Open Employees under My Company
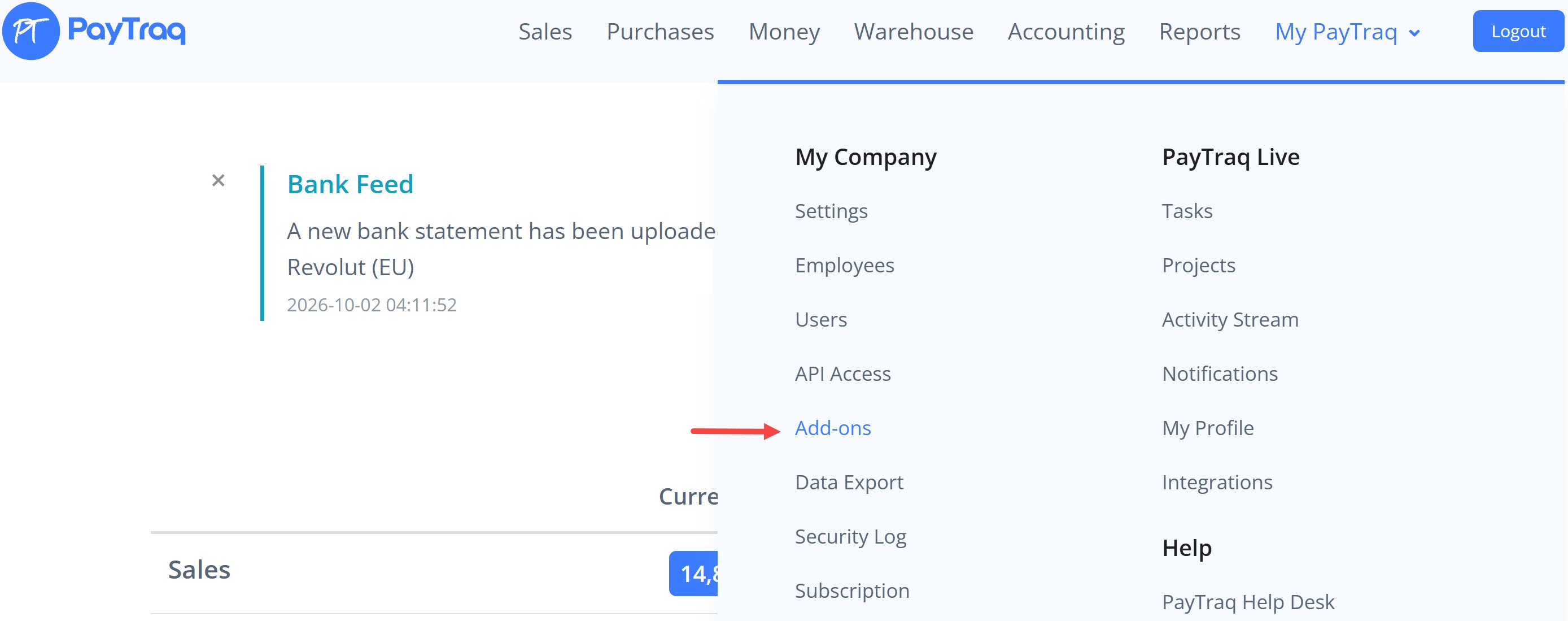Image resolution: width=1568 pixels, height=621 pixels. click(844, 265)
